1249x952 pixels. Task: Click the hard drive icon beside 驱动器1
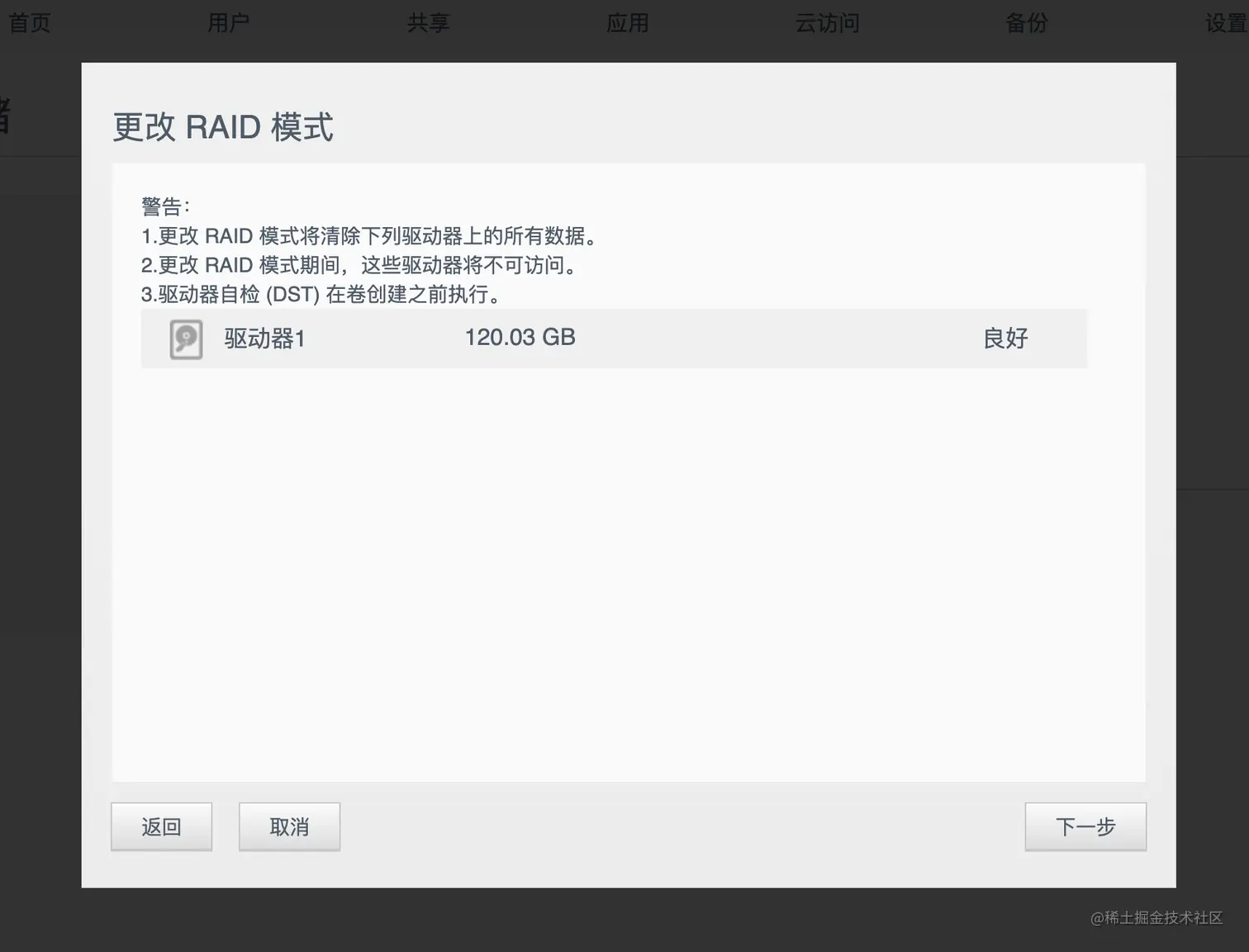pyautogui.click(x=185, y=339)
